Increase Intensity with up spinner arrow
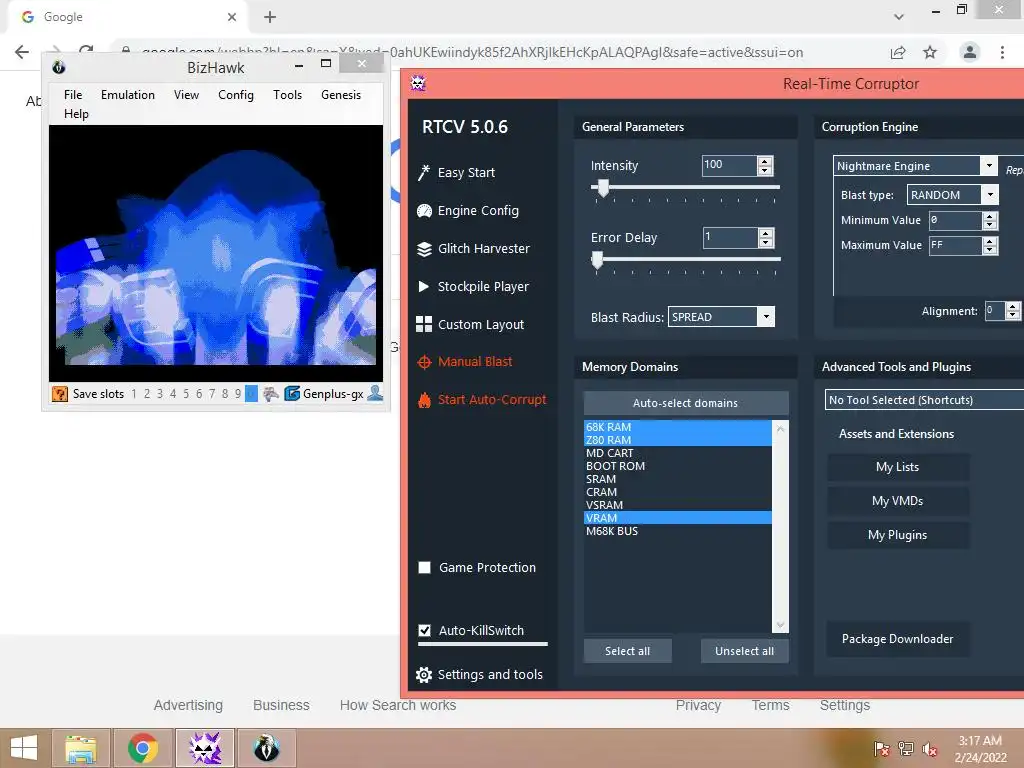Image resolution: width=1024 pixels, height=768 pixels. coord(765,161)
